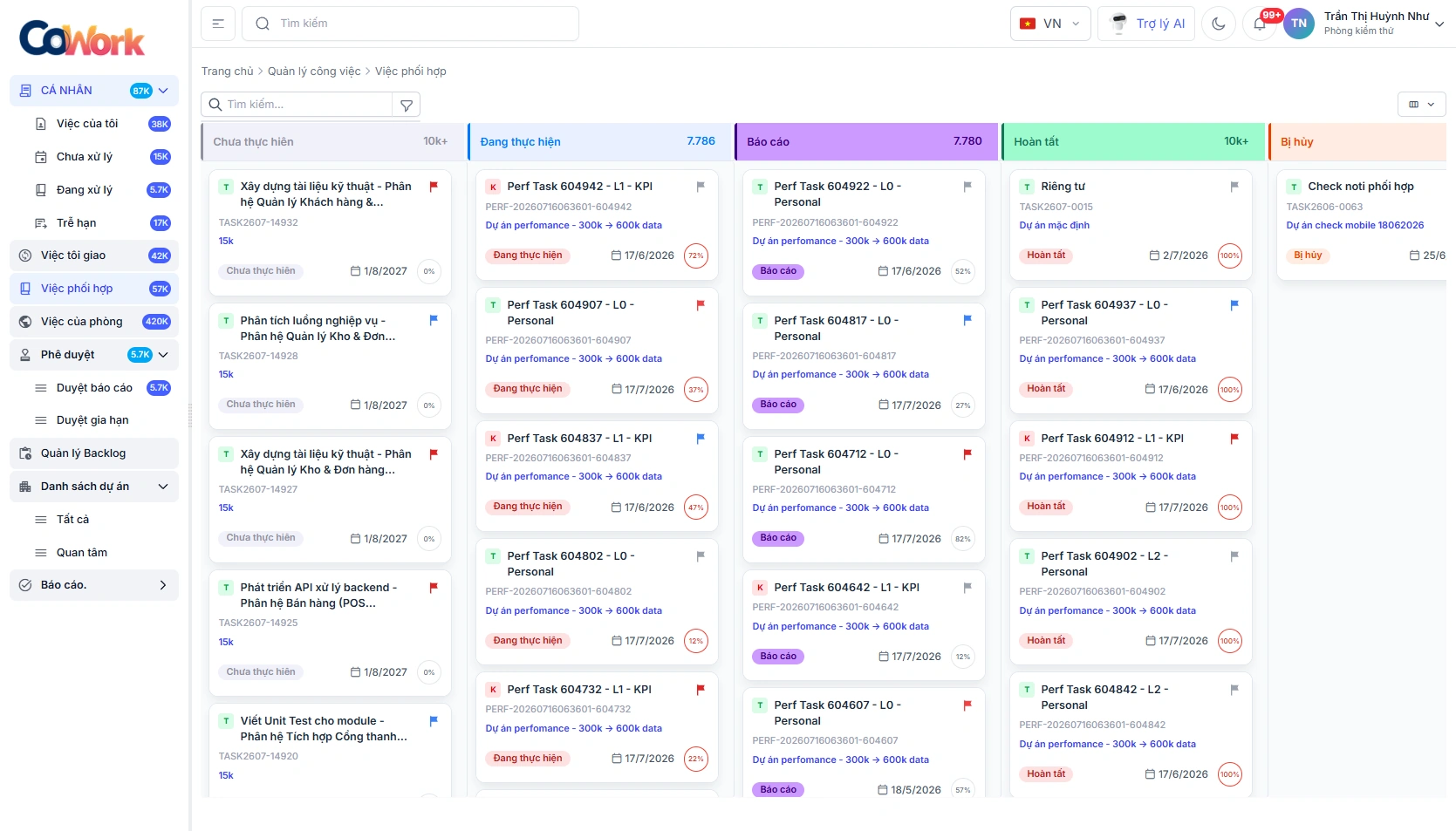Click the 72% progress circle on Task 604942
Image resolution: width=1456 pixels, height=831 pixels.
click(696, 256)
